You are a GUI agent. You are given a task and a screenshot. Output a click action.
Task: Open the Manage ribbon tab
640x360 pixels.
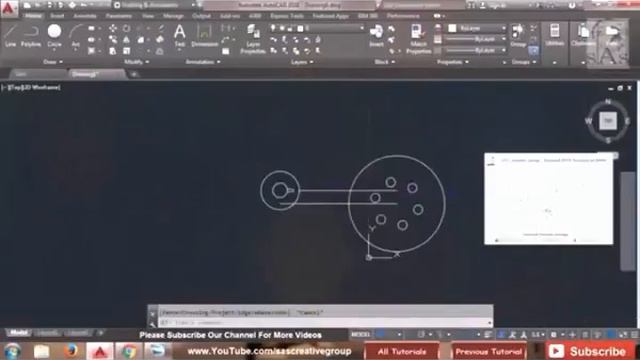click(x=173, y=16)
